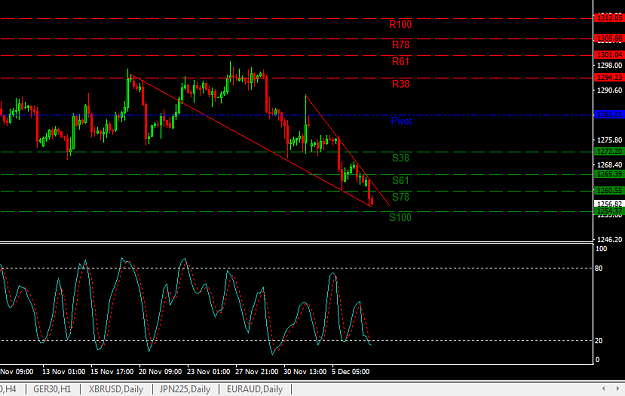The width and height of the screenshot is (625, 396).
Task: Click the 1290.60 price scale value
Action: coord(609,91)
